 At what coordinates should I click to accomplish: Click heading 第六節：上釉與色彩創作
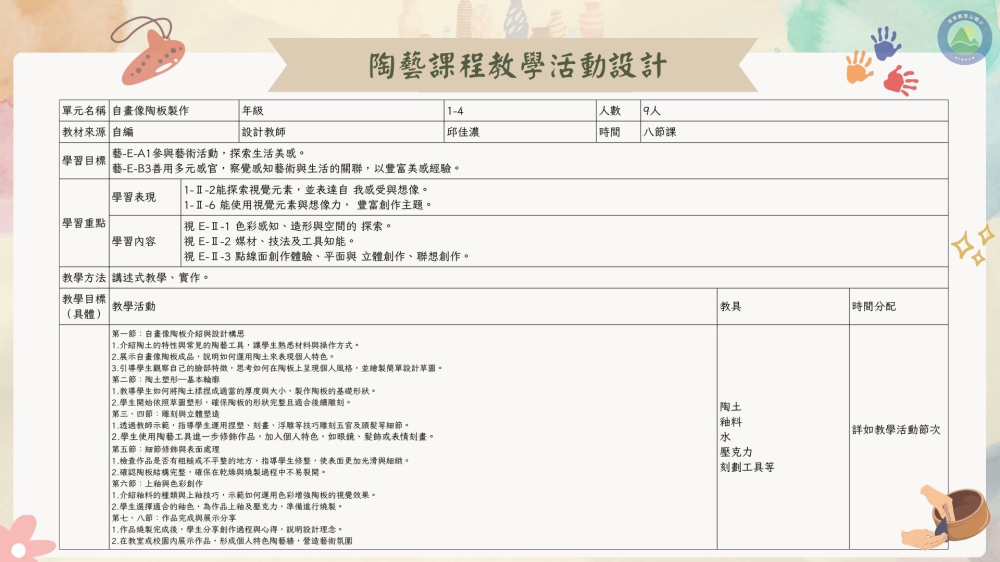pyautogui.click(x=158, y=484)
